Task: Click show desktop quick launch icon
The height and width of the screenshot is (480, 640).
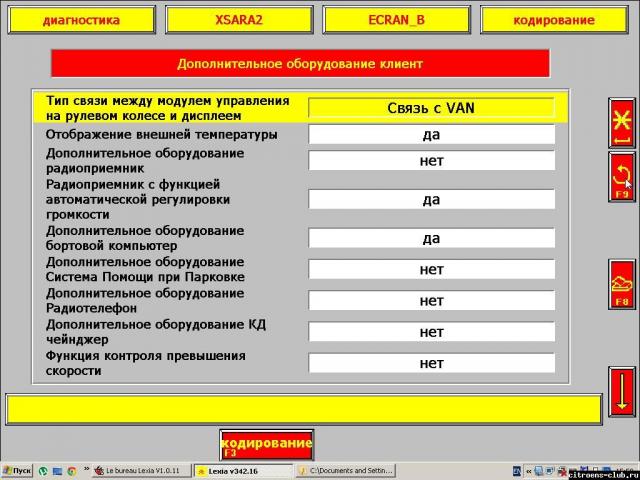Action: (x=57, y=471)
